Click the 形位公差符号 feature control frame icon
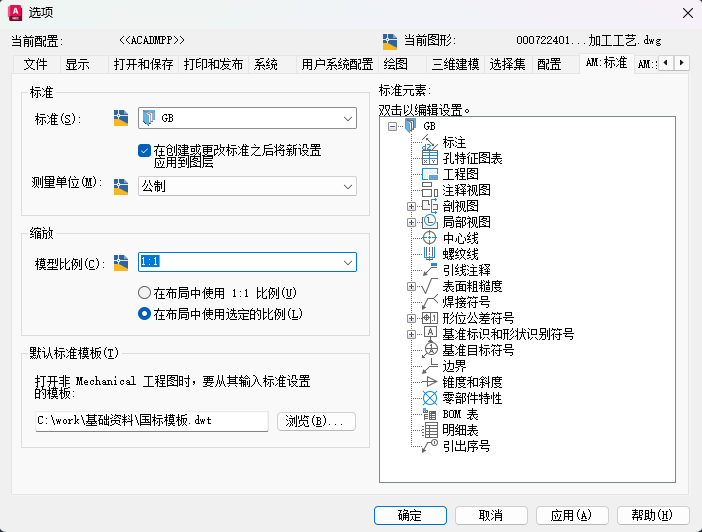 (430, 318)
